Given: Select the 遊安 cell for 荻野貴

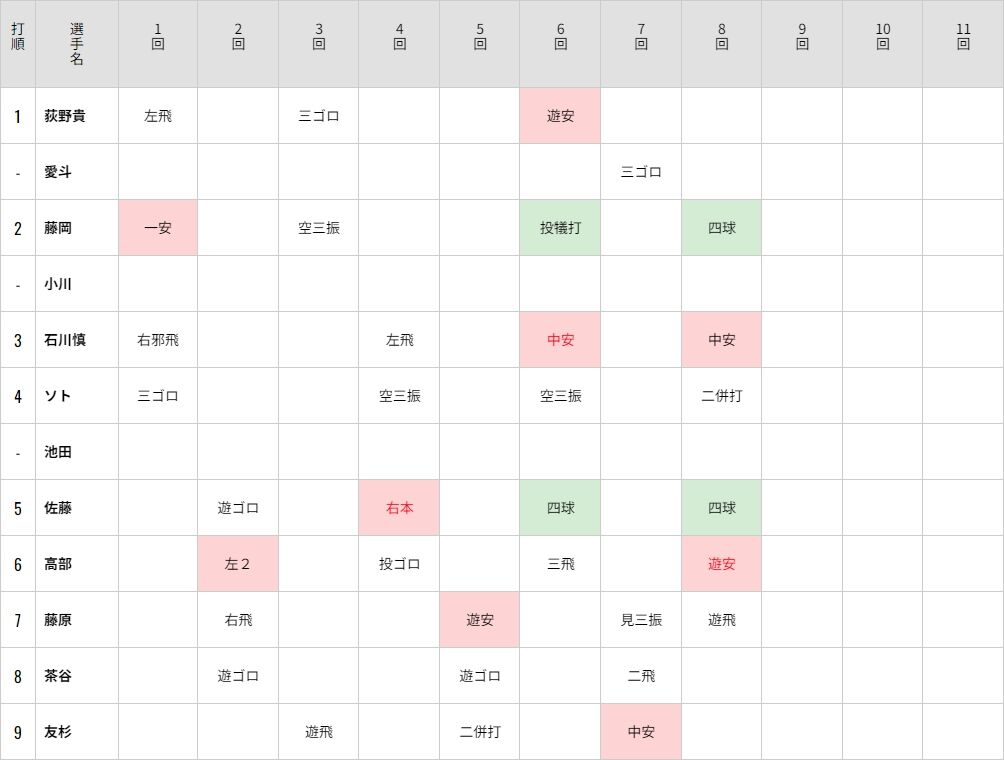Looking at the screenshot, I should (x=560, y=116).
